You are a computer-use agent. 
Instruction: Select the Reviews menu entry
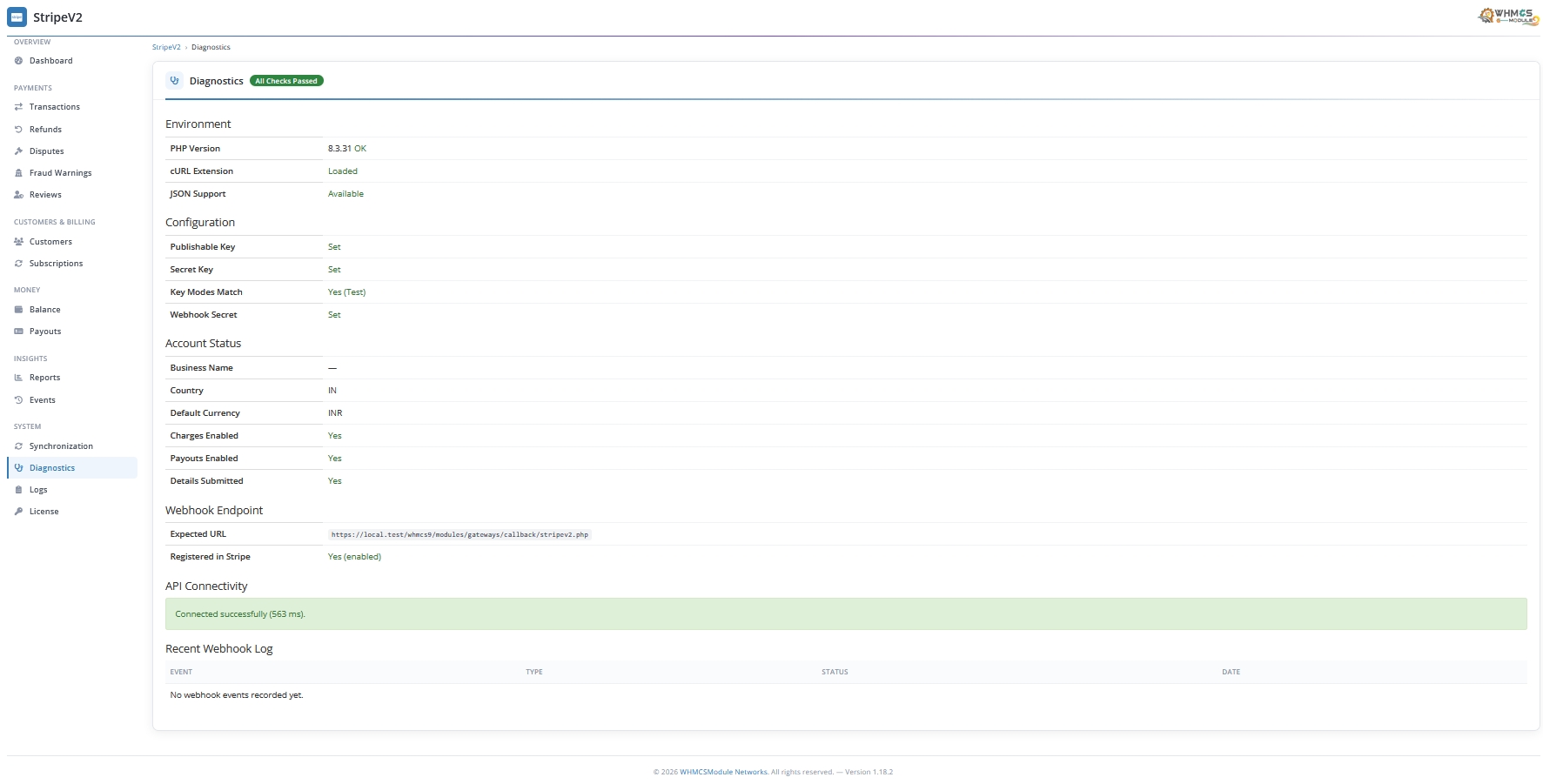[x=72, y=195]
